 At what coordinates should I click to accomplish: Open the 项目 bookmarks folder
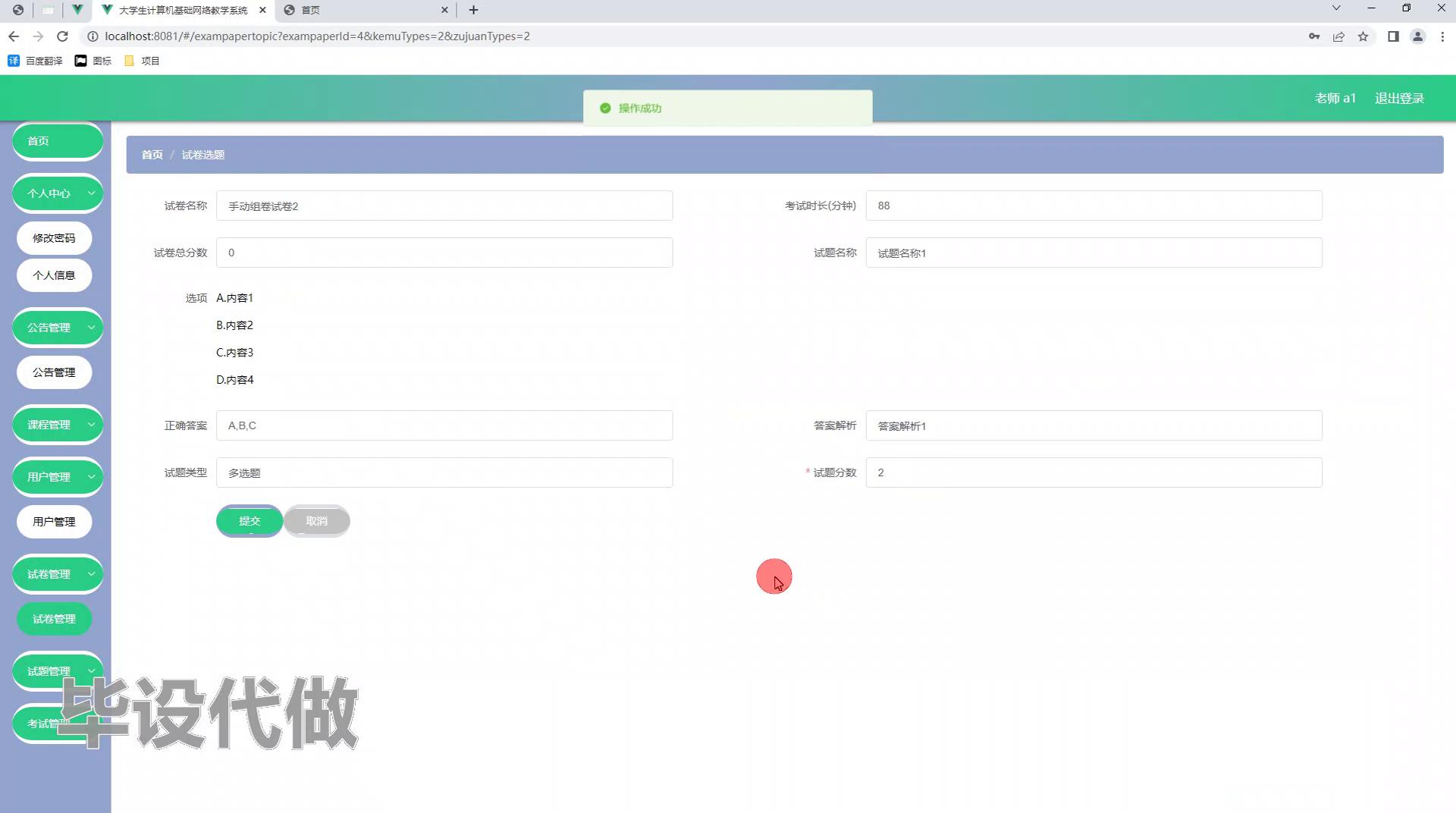[141, 61]
